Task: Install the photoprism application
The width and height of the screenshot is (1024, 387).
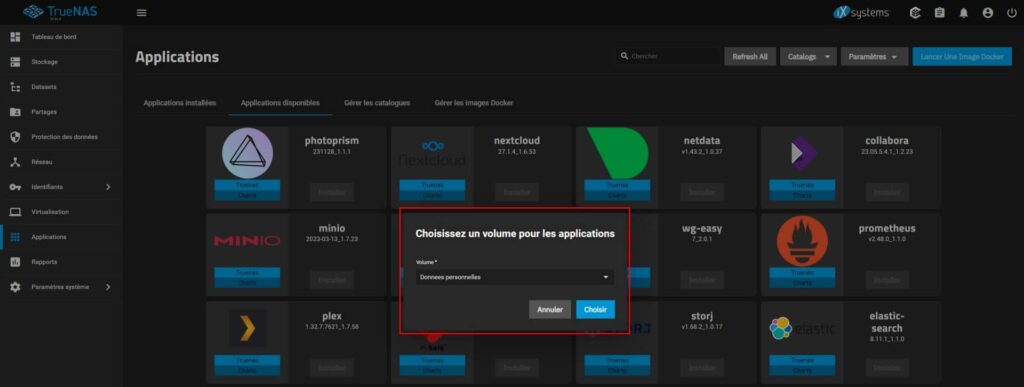Action: pos(332,192)
